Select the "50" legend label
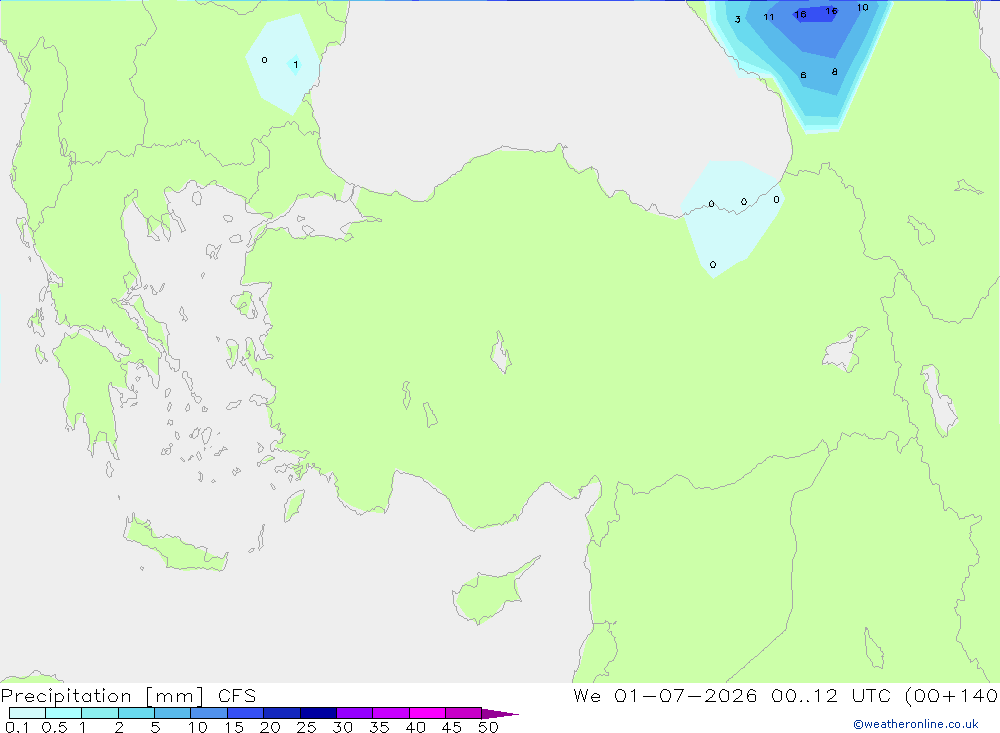 click(x=488, y=727)
